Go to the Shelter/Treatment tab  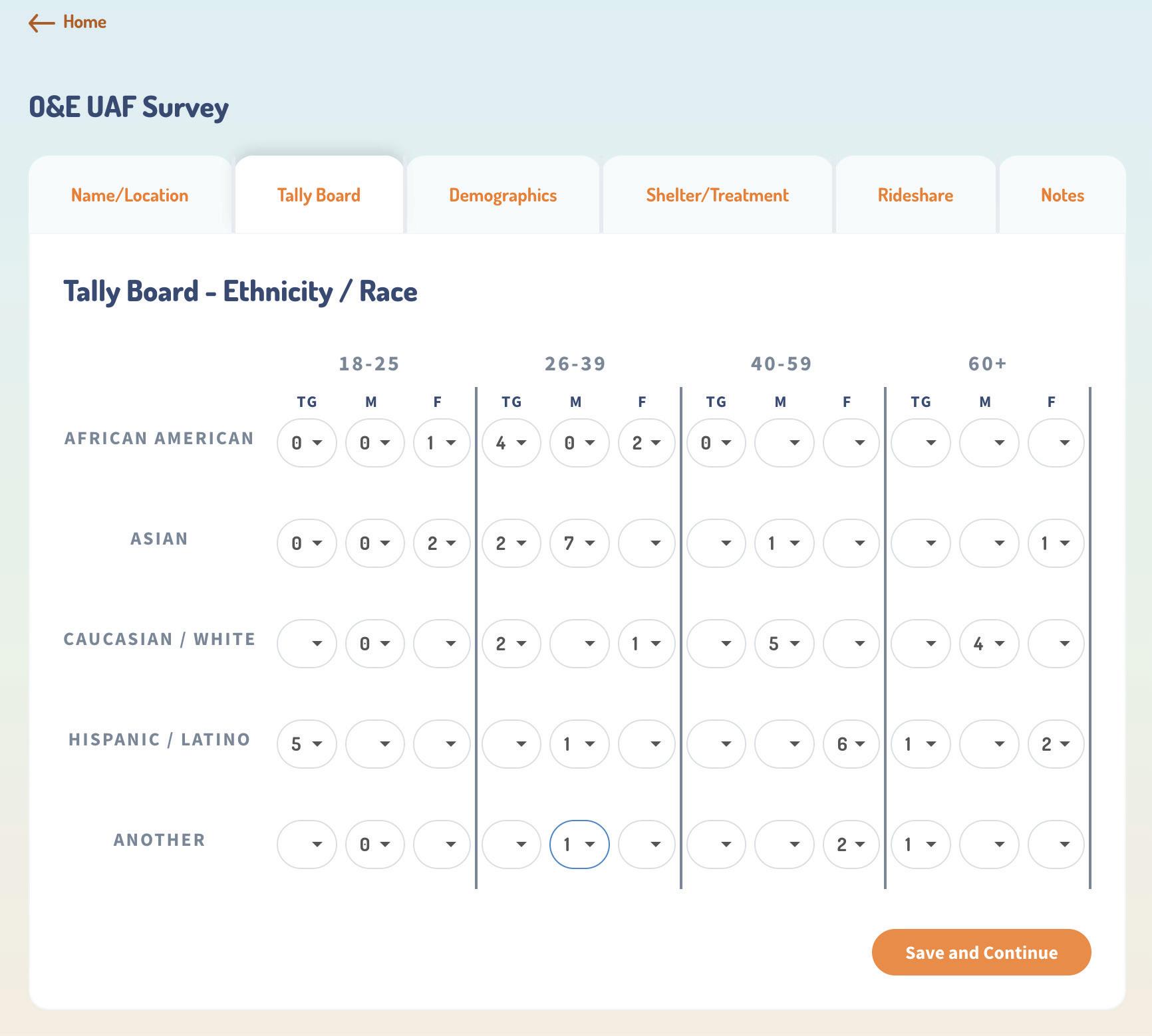pyautogui.click(x=717, y=195)
